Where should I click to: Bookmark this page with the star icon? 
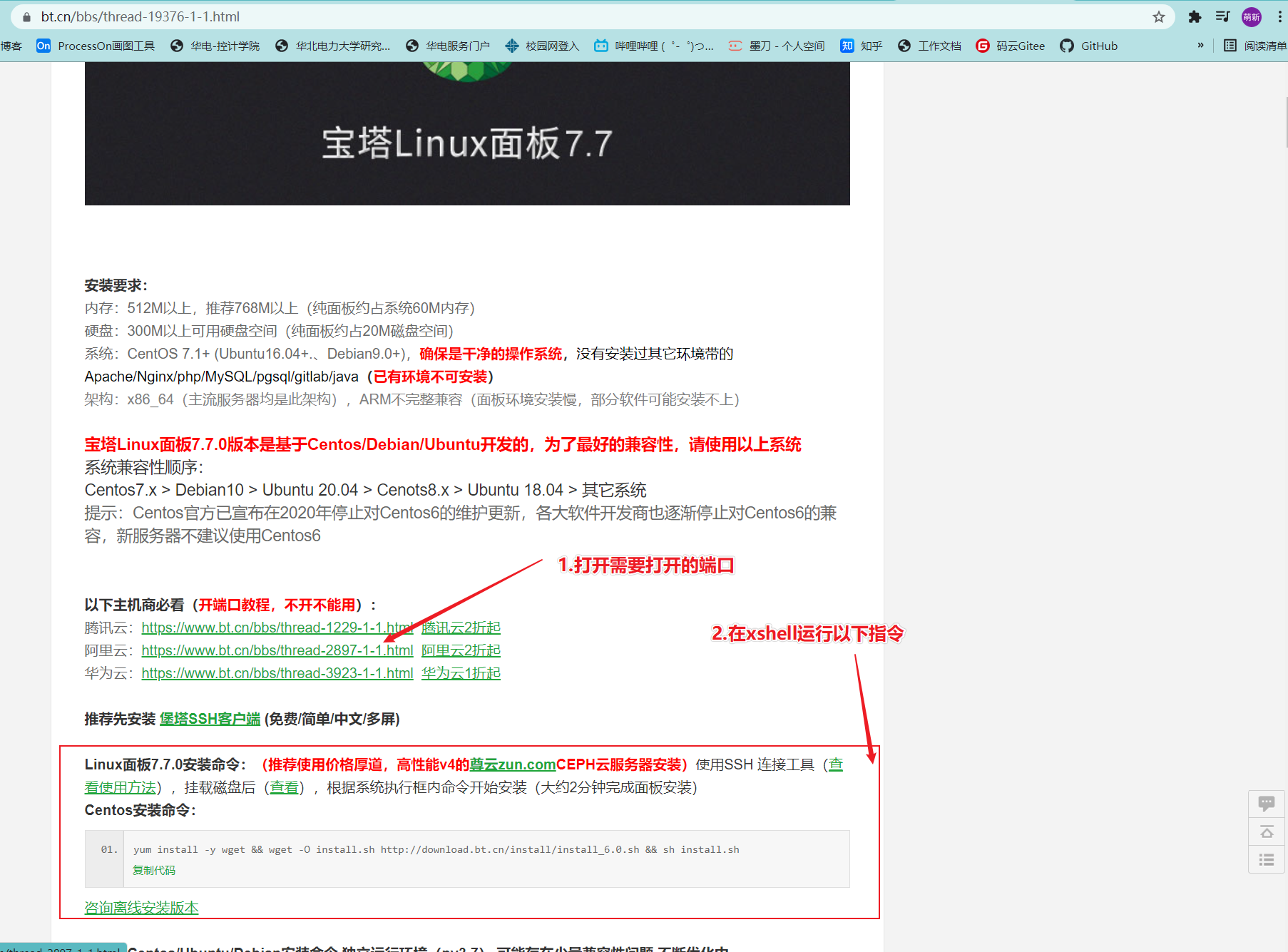tap(1157, 16)
